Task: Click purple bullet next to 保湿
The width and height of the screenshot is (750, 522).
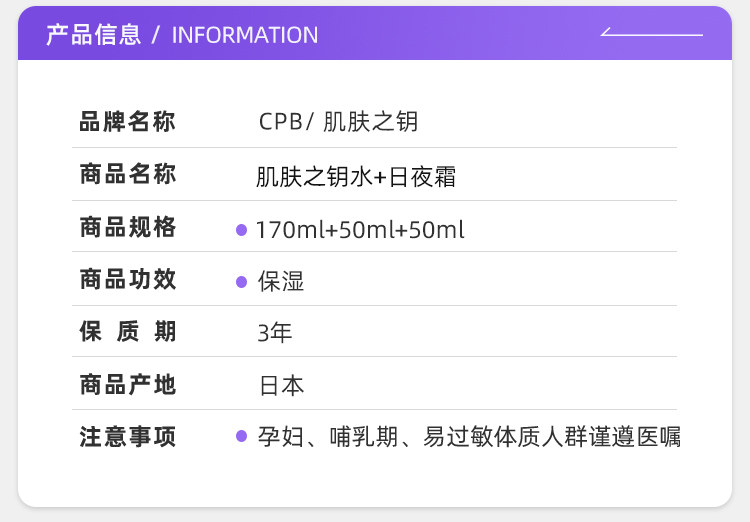Action: [x=241, y=282]
